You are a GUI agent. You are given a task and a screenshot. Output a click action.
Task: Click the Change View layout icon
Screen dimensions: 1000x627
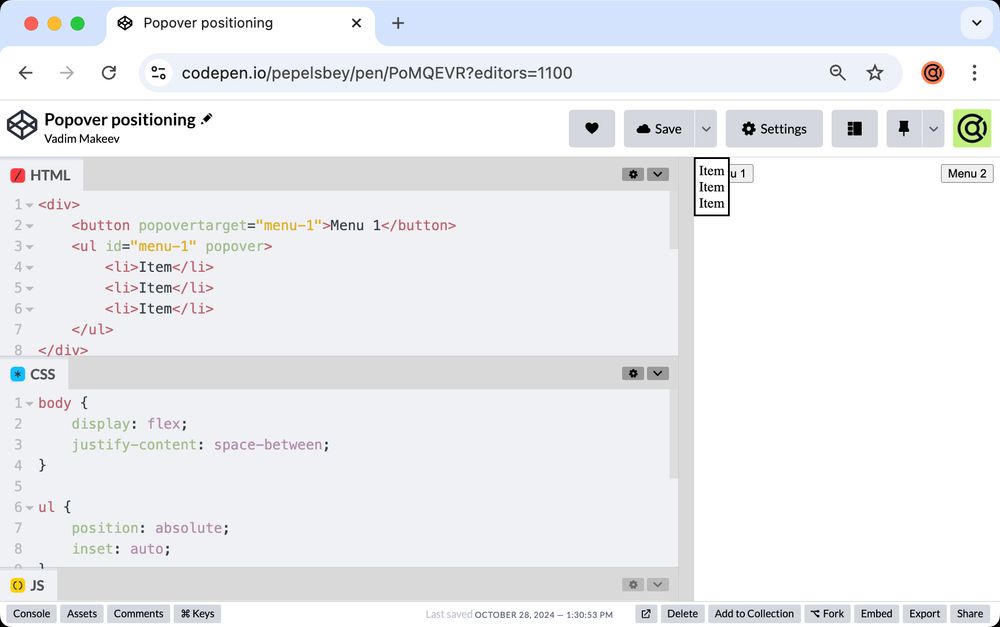click(x=854, y=128)
